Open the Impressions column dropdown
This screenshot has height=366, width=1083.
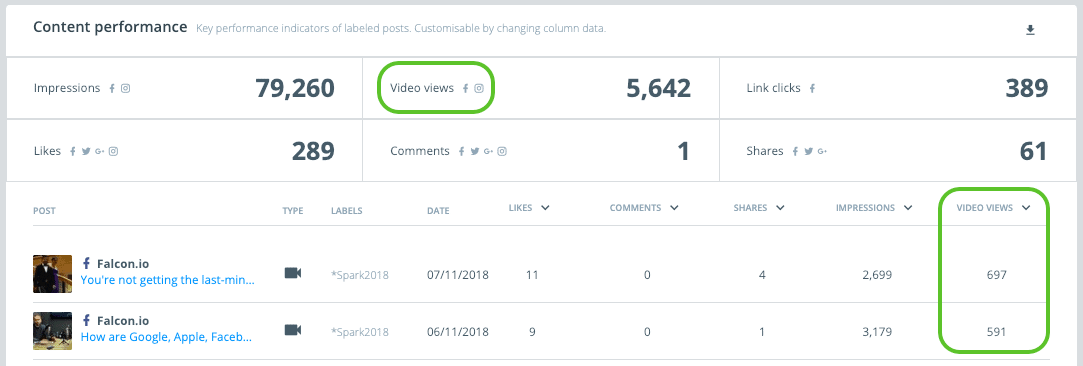(x=908, y=208)
